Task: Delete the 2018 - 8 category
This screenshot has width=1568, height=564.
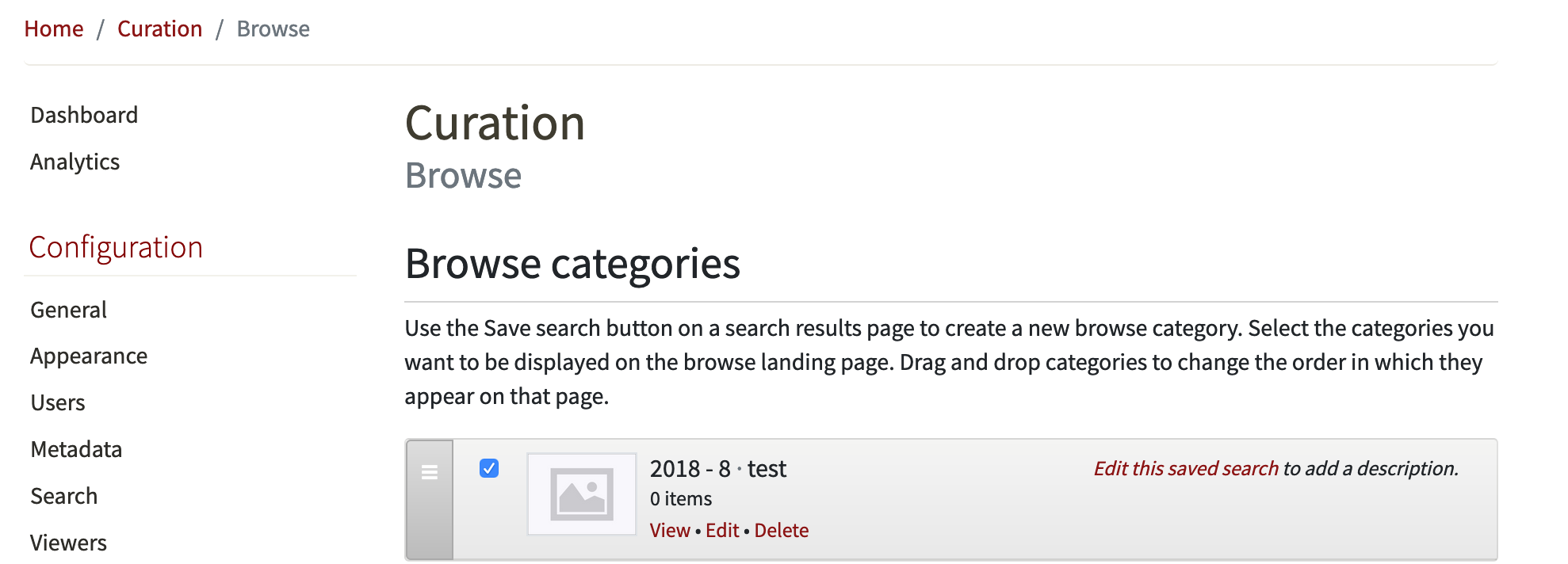Action: 782,530
